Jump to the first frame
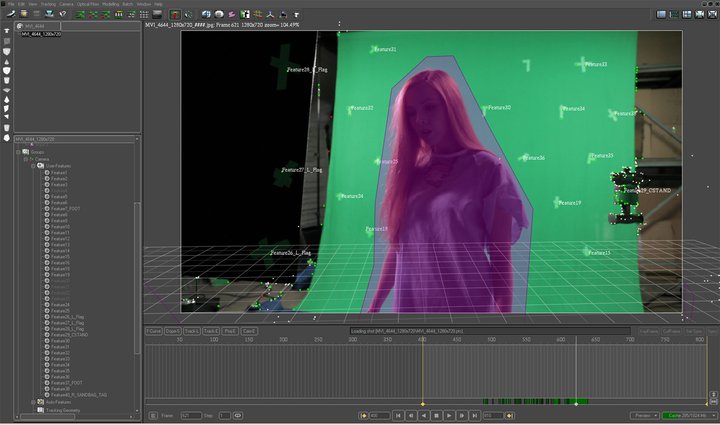 pos(398,416)
